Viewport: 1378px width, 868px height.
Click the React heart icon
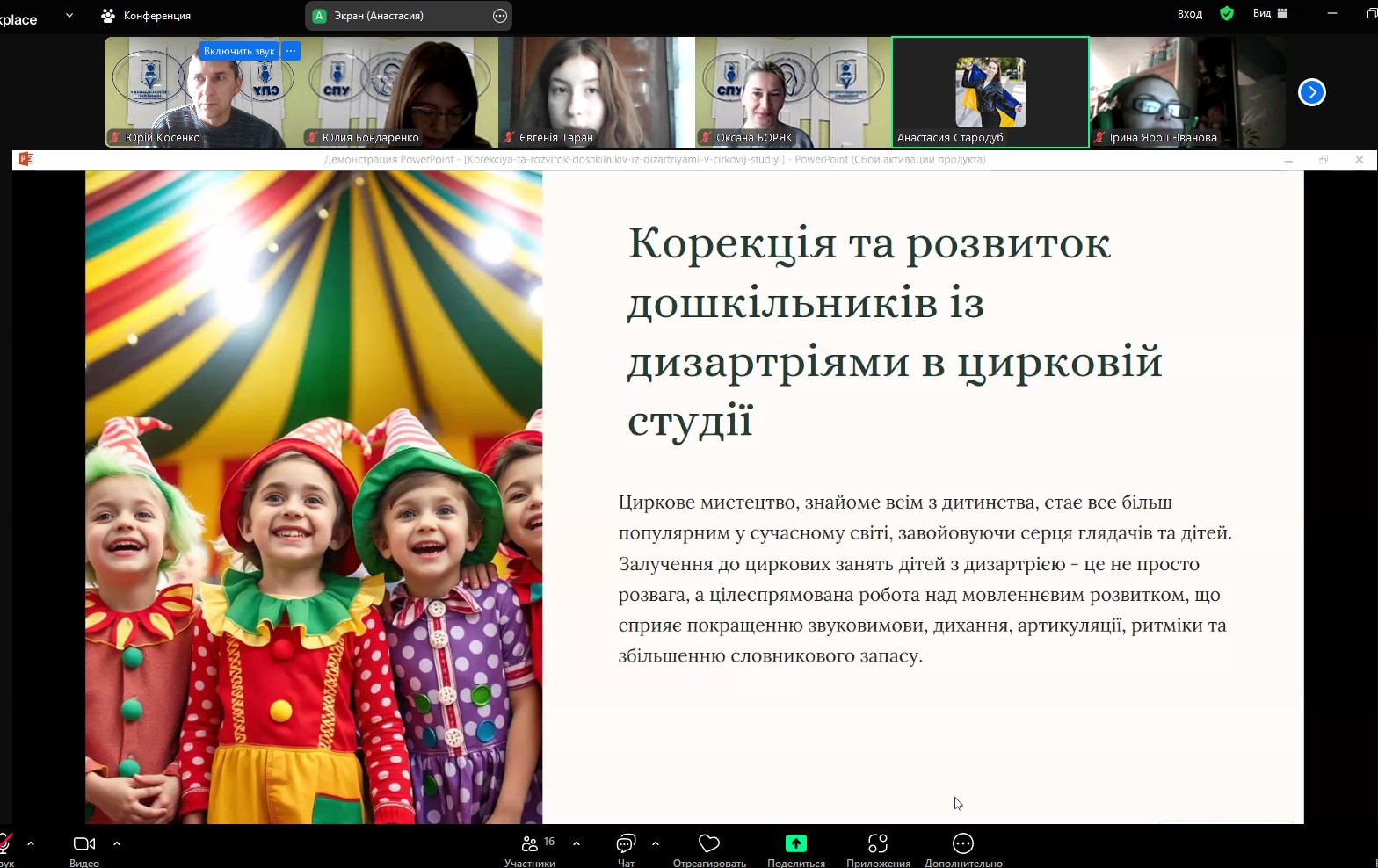coord(709,844)
